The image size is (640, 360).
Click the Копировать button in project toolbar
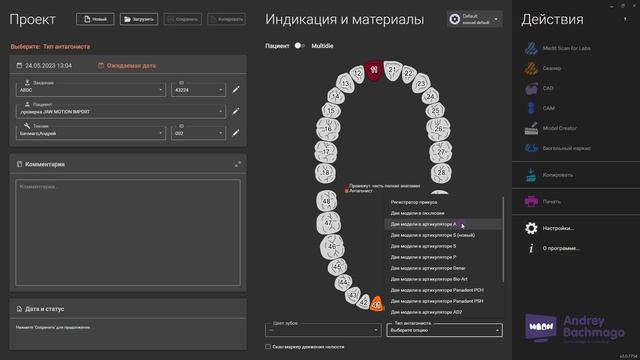[x=226, y=19]
